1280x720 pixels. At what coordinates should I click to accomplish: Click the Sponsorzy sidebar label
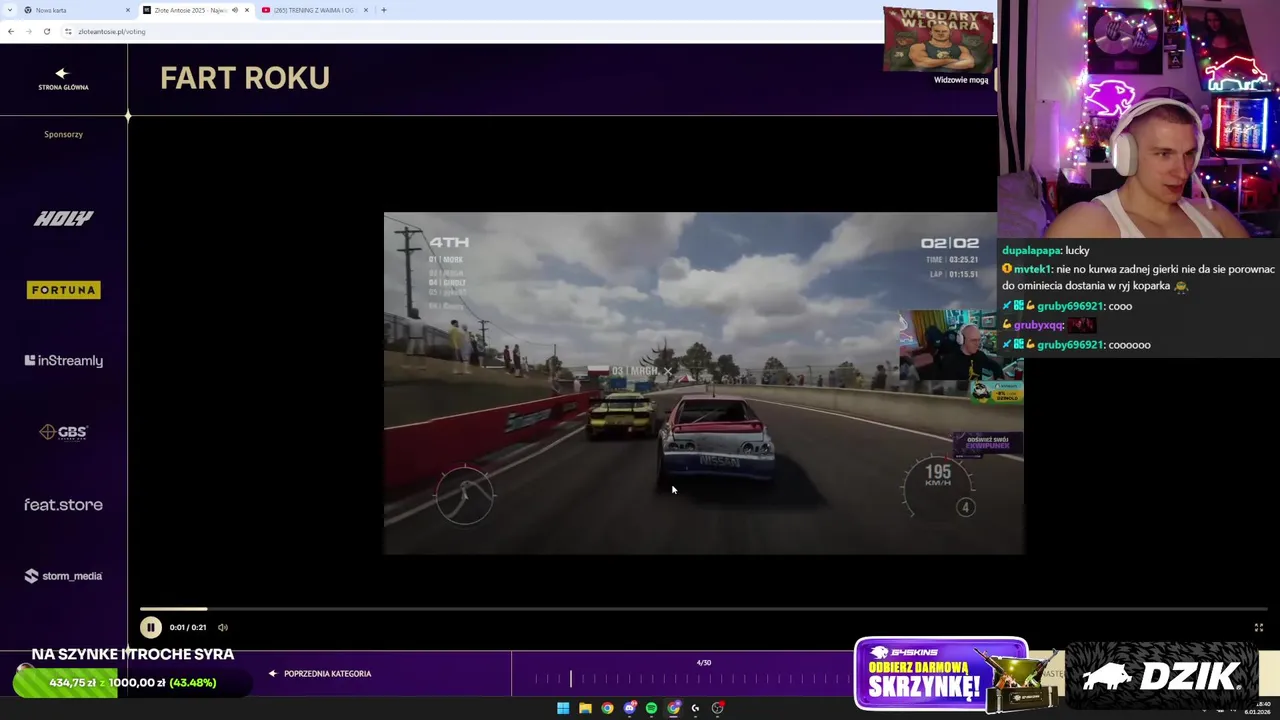coord(63,134)
